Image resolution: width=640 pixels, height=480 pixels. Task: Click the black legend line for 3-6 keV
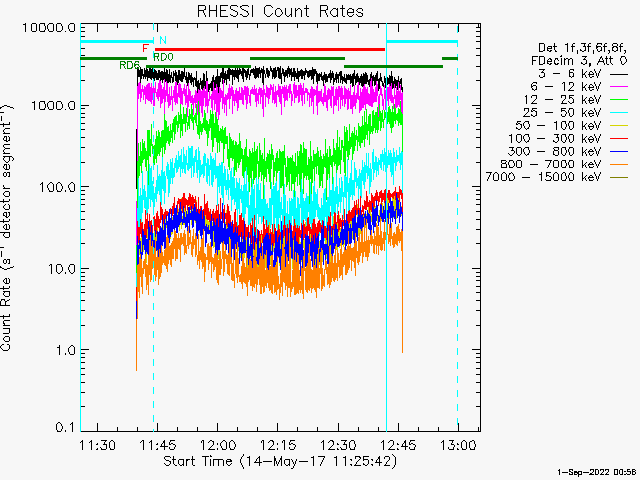coord(619,74)
